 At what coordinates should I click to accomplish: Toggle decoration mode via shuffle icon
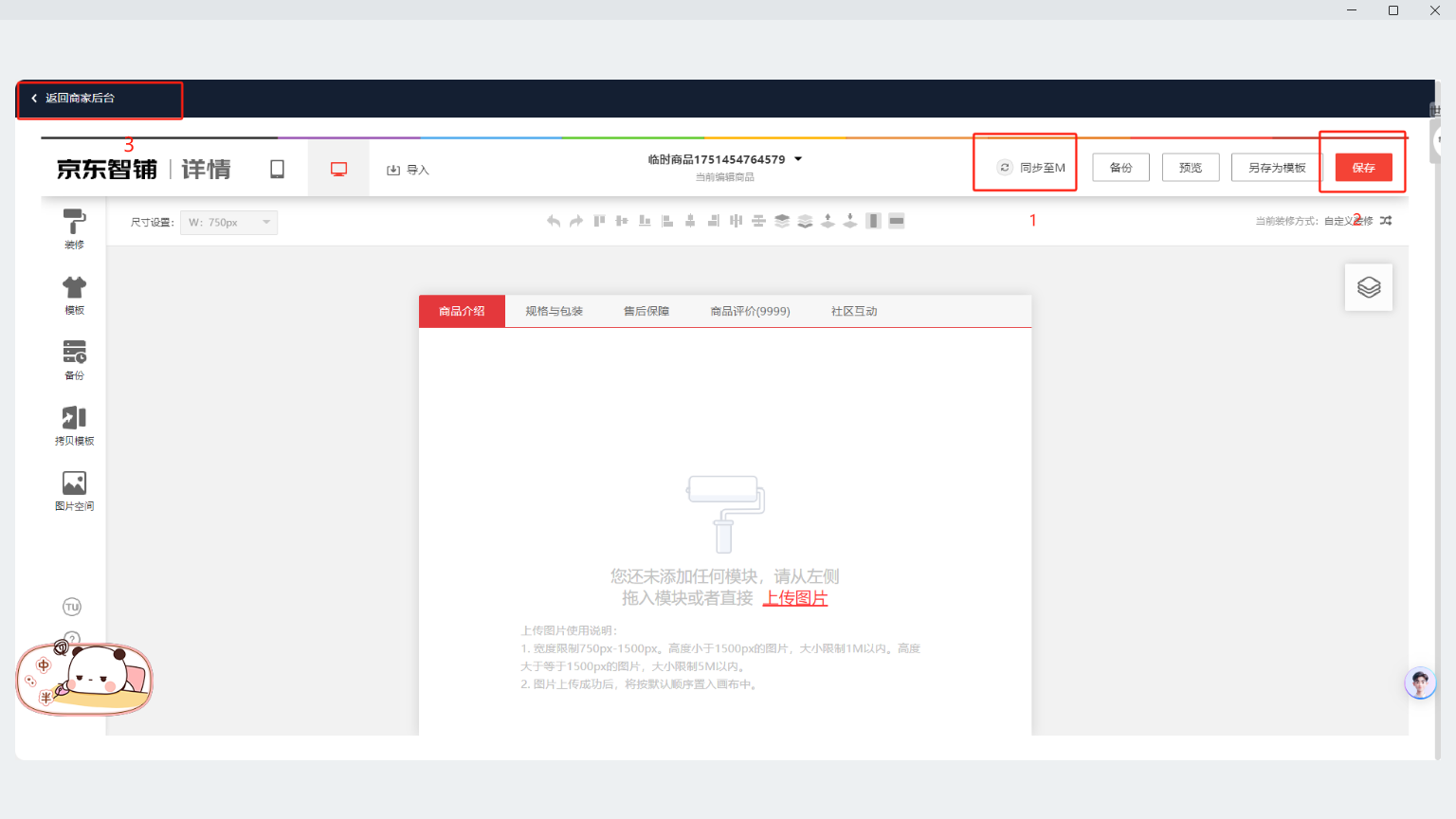[x=1386, y=221]
